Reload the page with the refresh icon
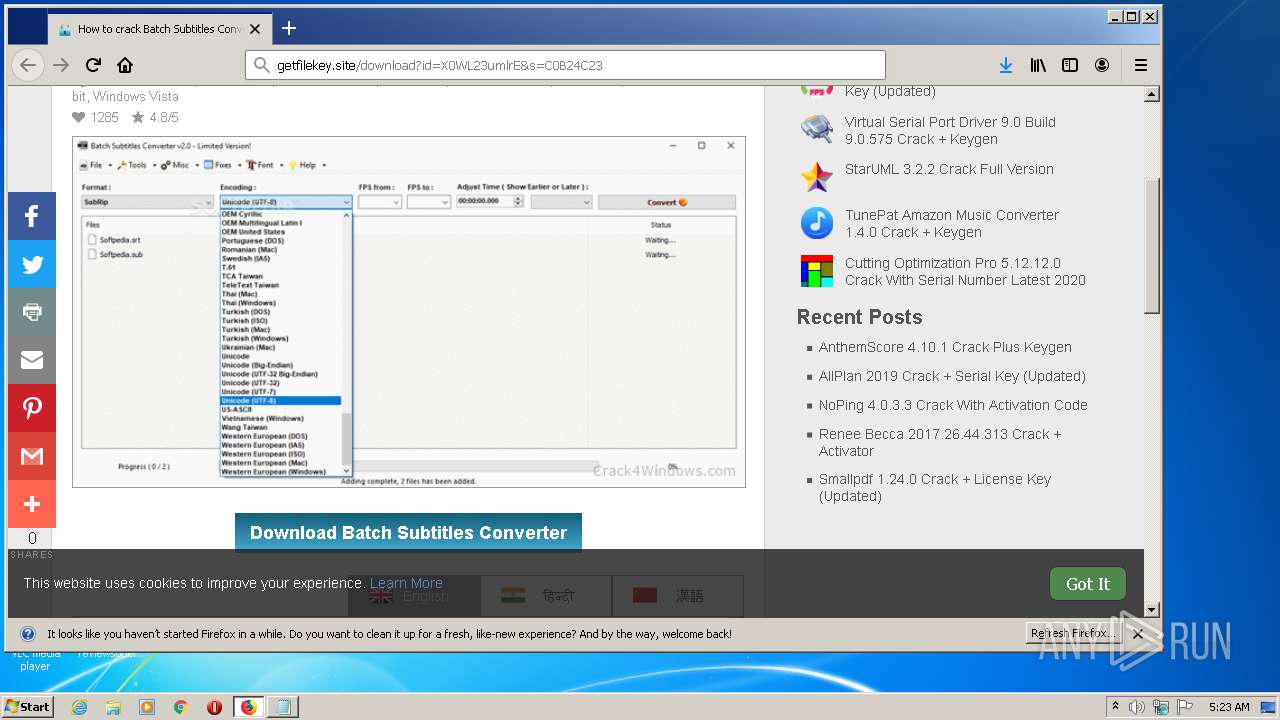 coord(93,65)
